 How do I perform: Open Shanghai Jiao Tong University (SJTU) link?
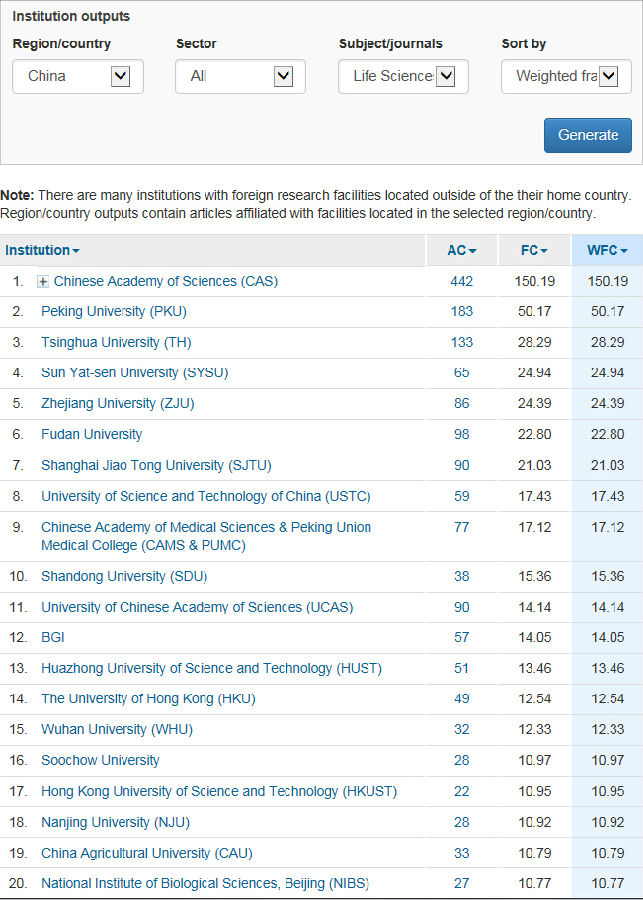coord(156,465)
